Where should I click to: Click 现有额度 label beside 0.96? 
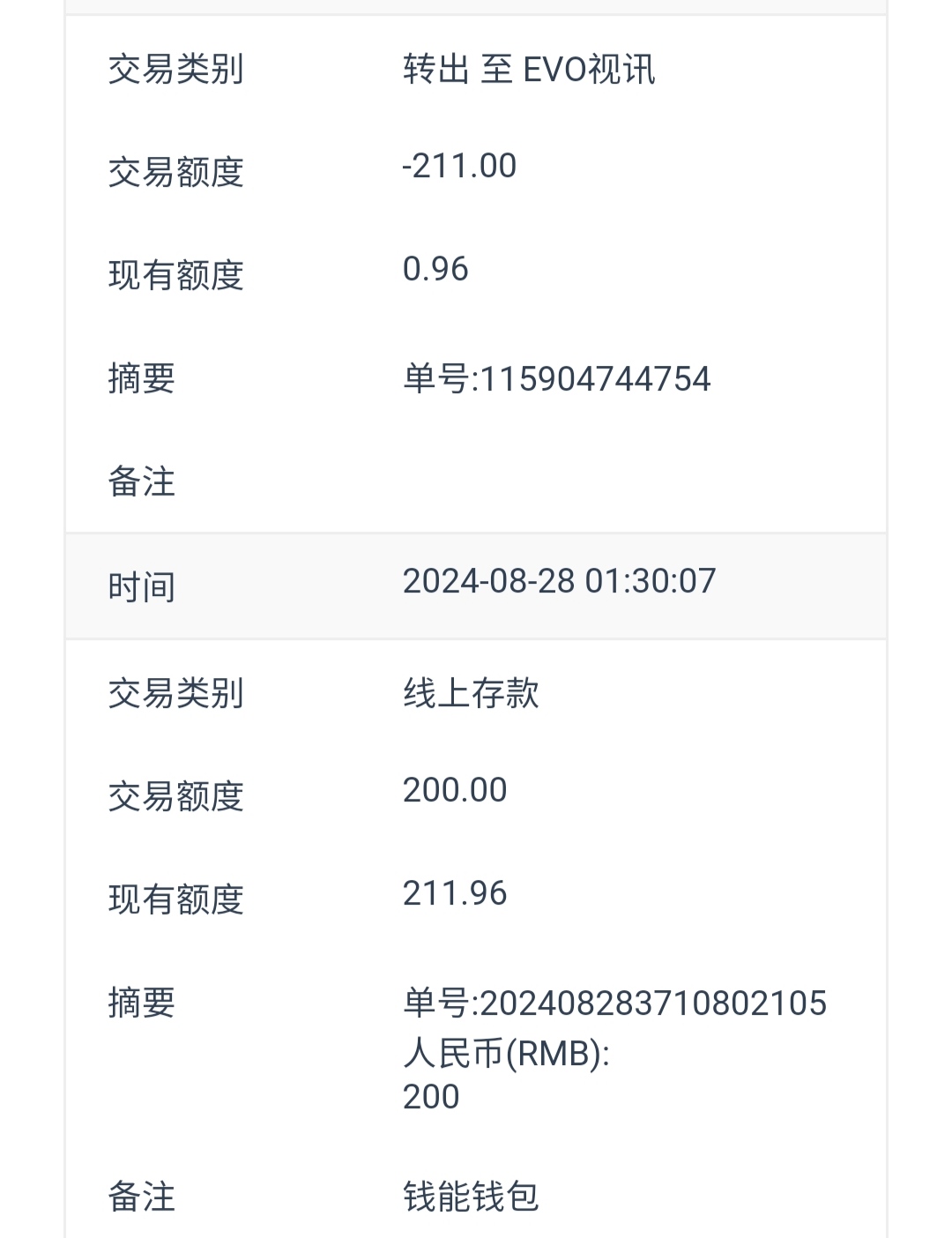tap(175, 275)
